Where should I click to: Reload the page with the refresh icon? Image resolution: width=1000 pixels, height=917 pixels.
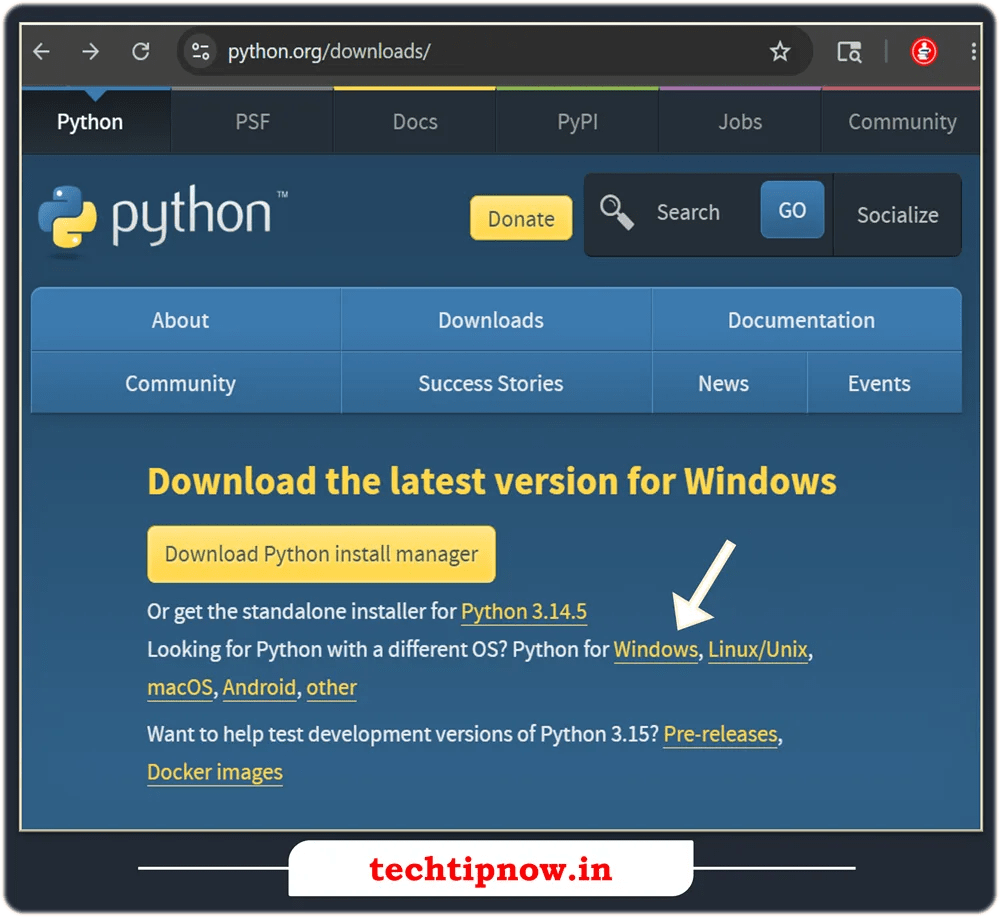[140, 51]
